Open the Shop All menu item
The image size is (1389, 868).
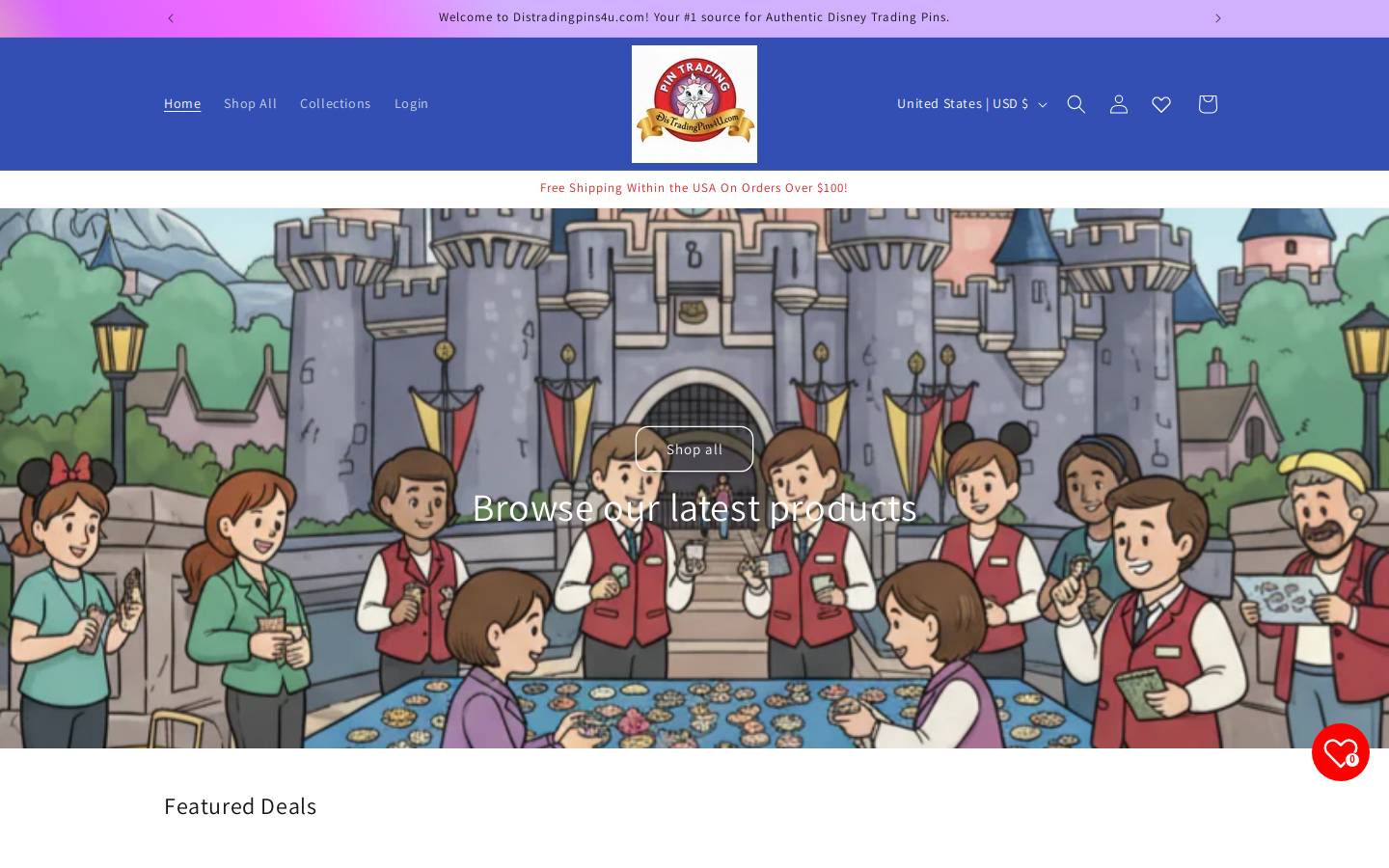coord(250,103)
